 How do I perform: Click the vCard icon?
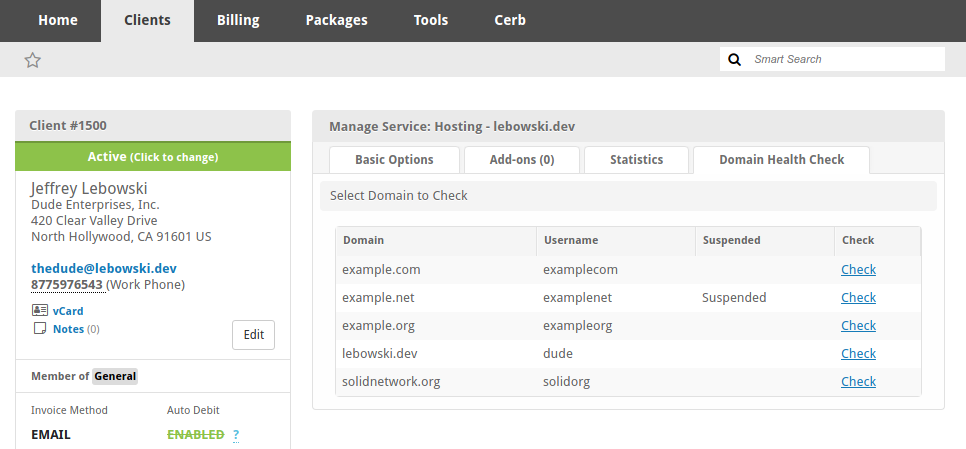[40, 311]
